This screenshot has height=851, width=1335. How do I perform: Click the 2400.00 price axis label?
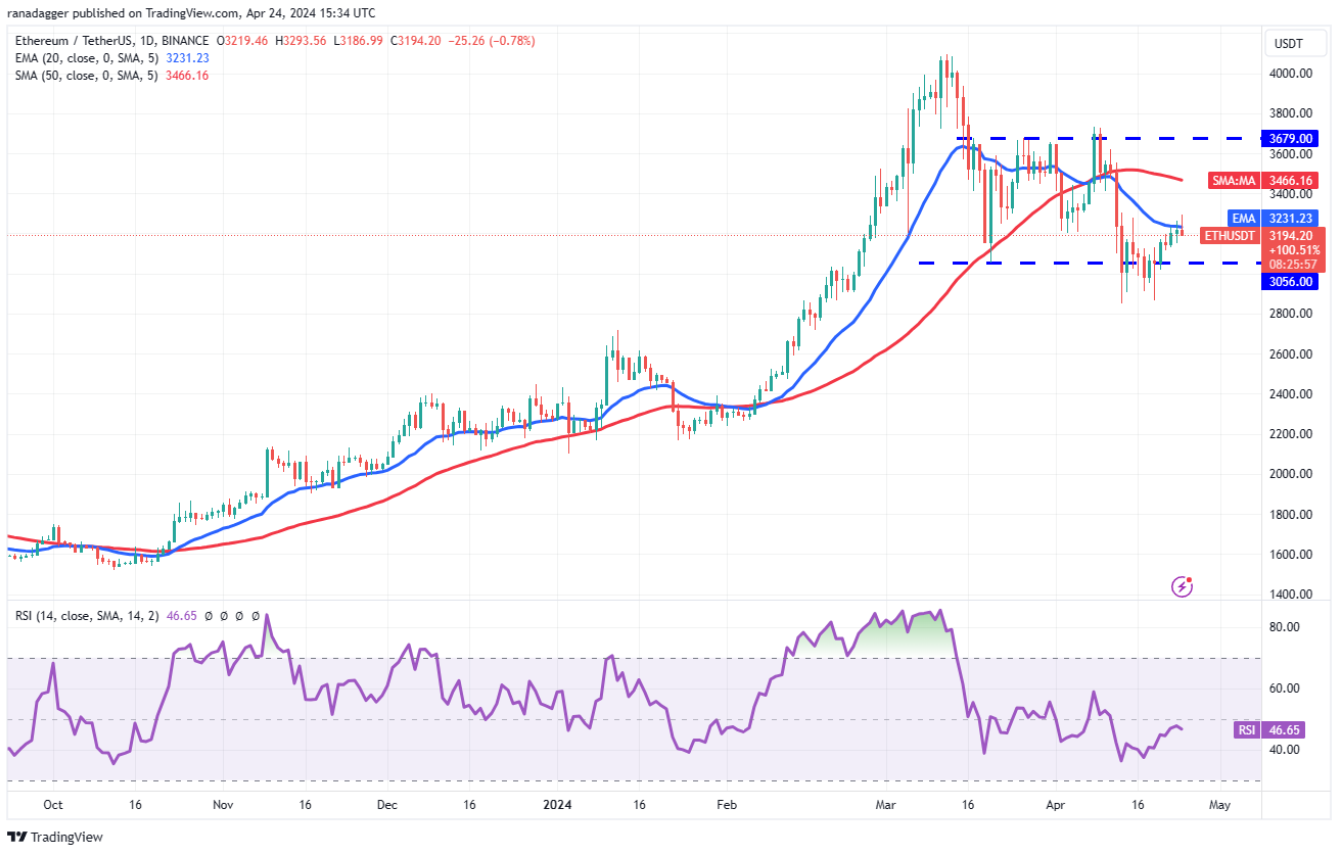1293,394
